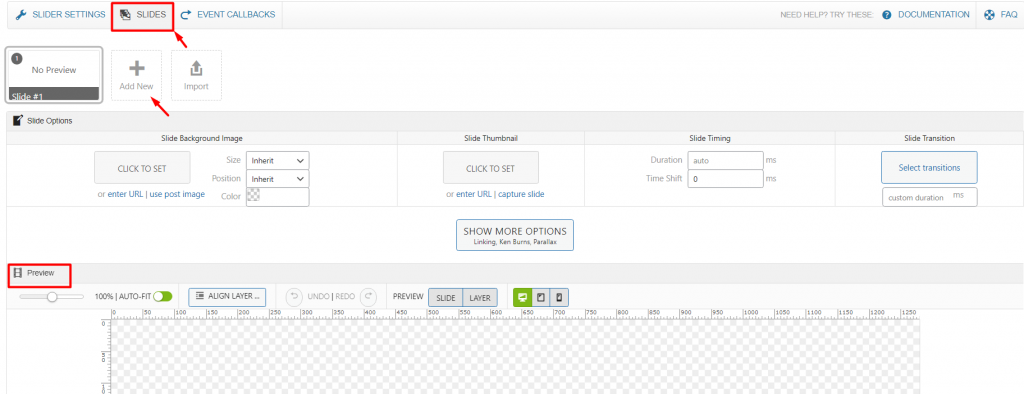The height and width of the screenshot is (394, 1024).
Task: Click the Duration input field
Action: pos(726,160)
